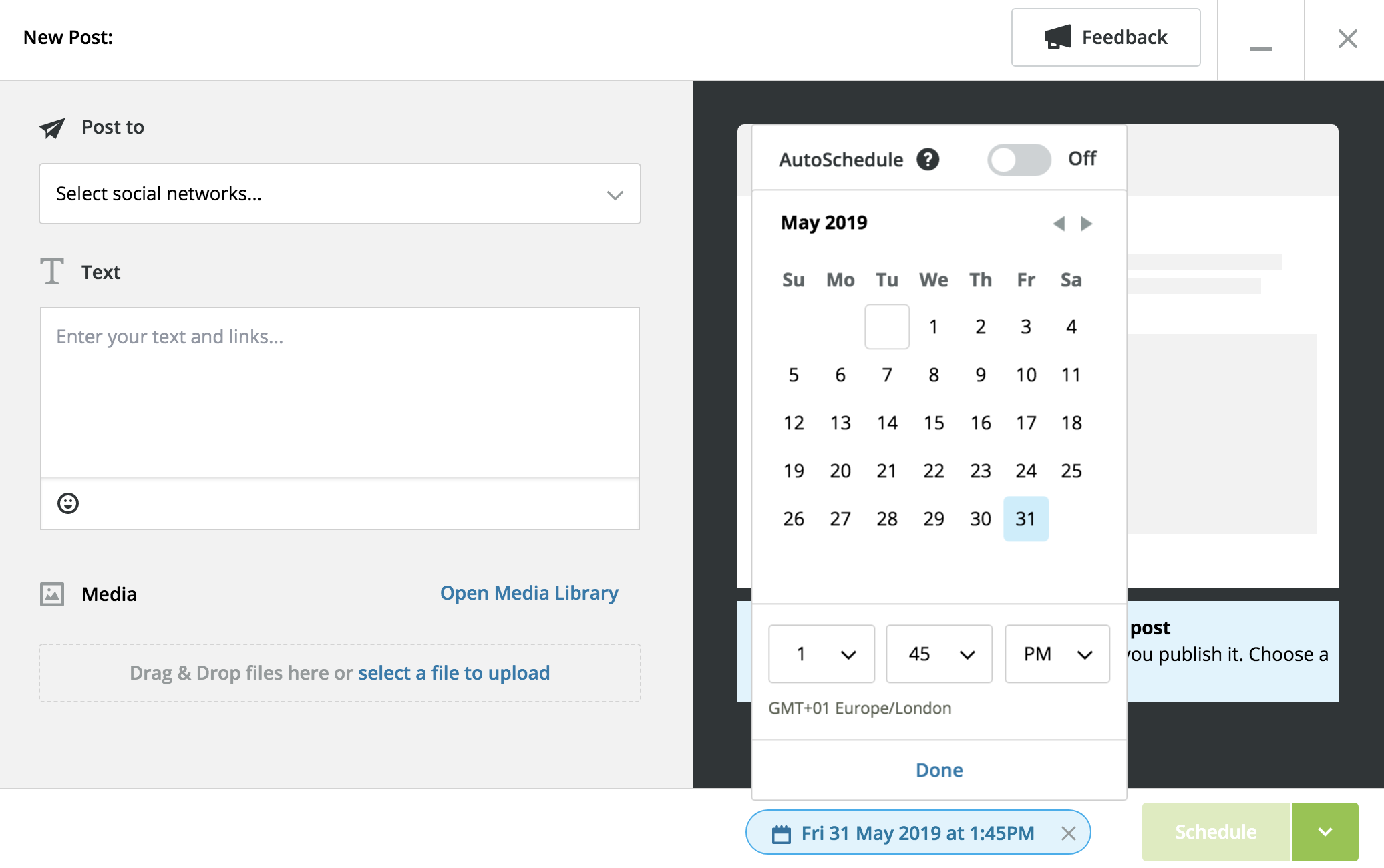Click the green Schedule button
The image size is (1384, 868).
click(1215, 831)
